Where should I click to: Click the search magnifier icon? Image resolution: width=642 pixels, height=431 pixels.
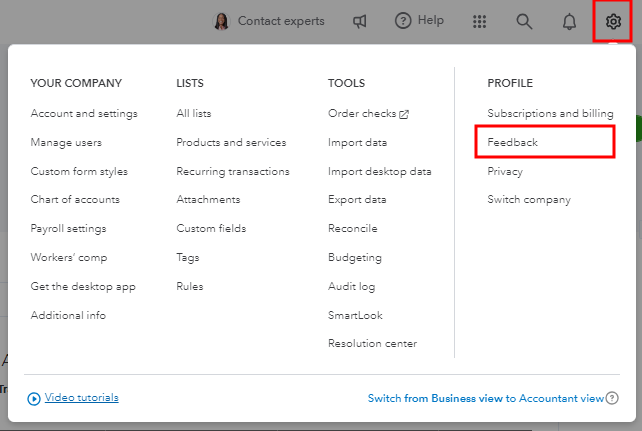click(524, 21)
